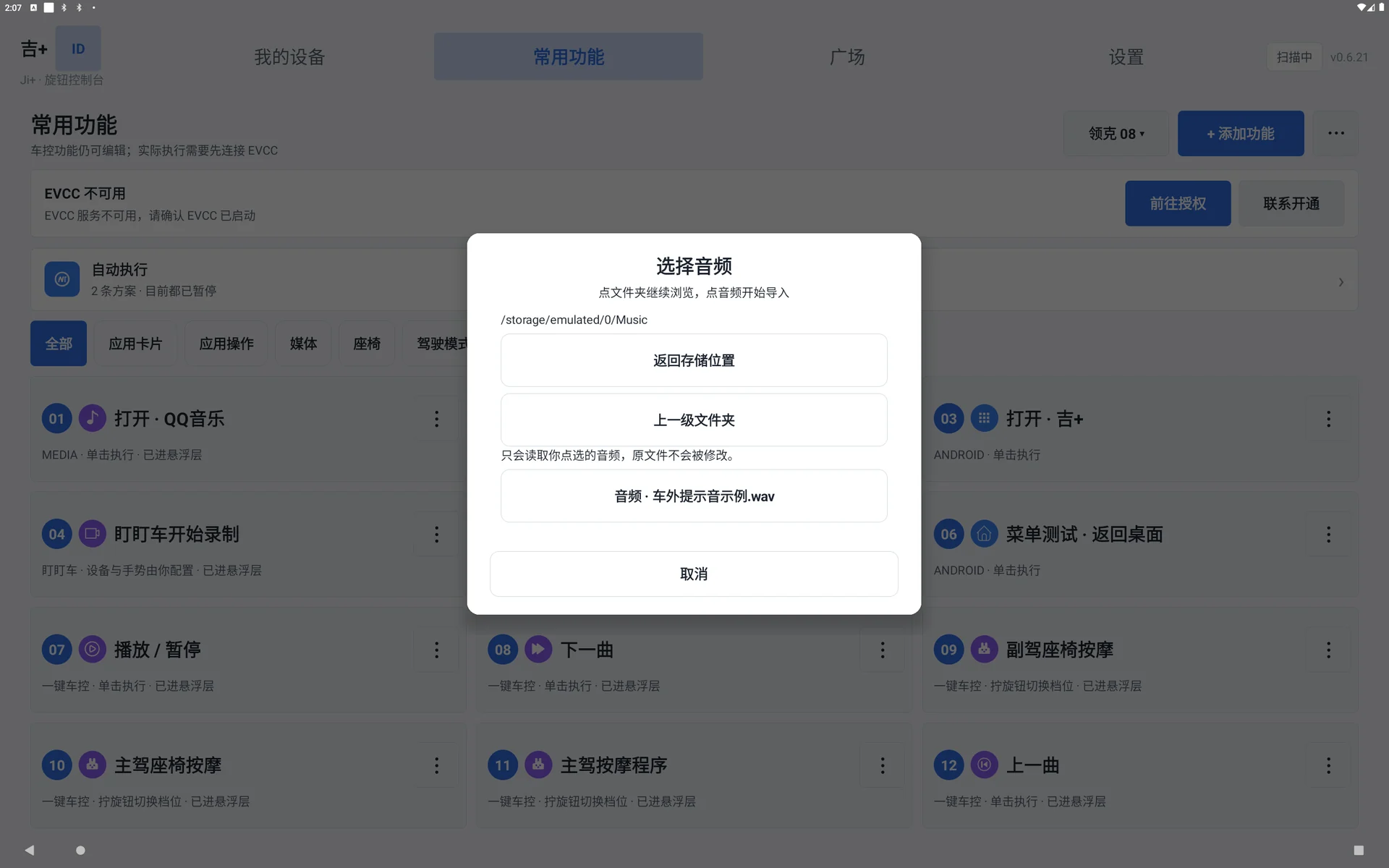Screen dimensions: 1389x868
Task: Click the 菜单测试 home icon
Action: coord(984,534)
